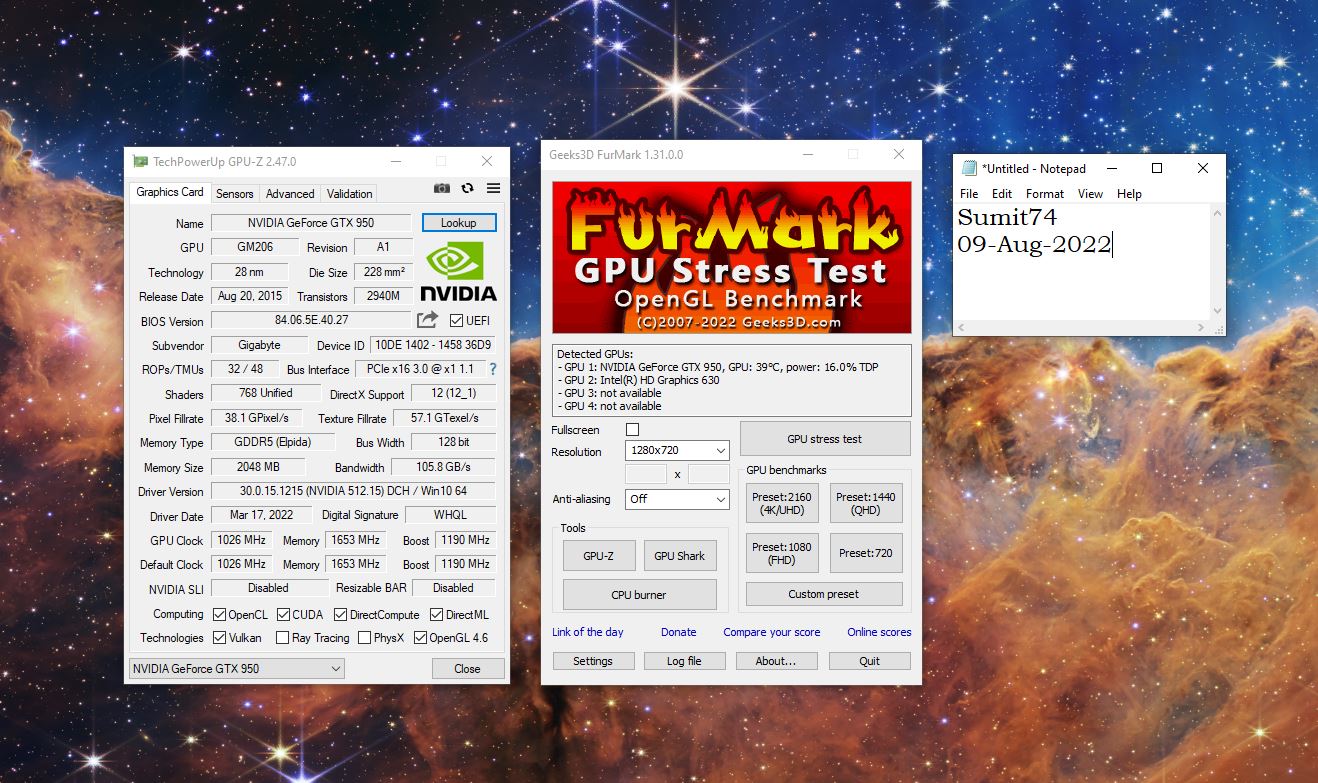Open the Format menu in Notepad
The image size is (1318, 783).
point(1044,193)
